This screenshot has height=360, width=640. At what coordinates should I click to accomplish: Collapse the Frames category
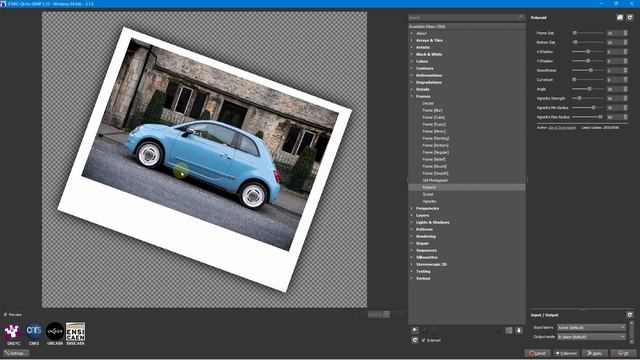(411, 96)
